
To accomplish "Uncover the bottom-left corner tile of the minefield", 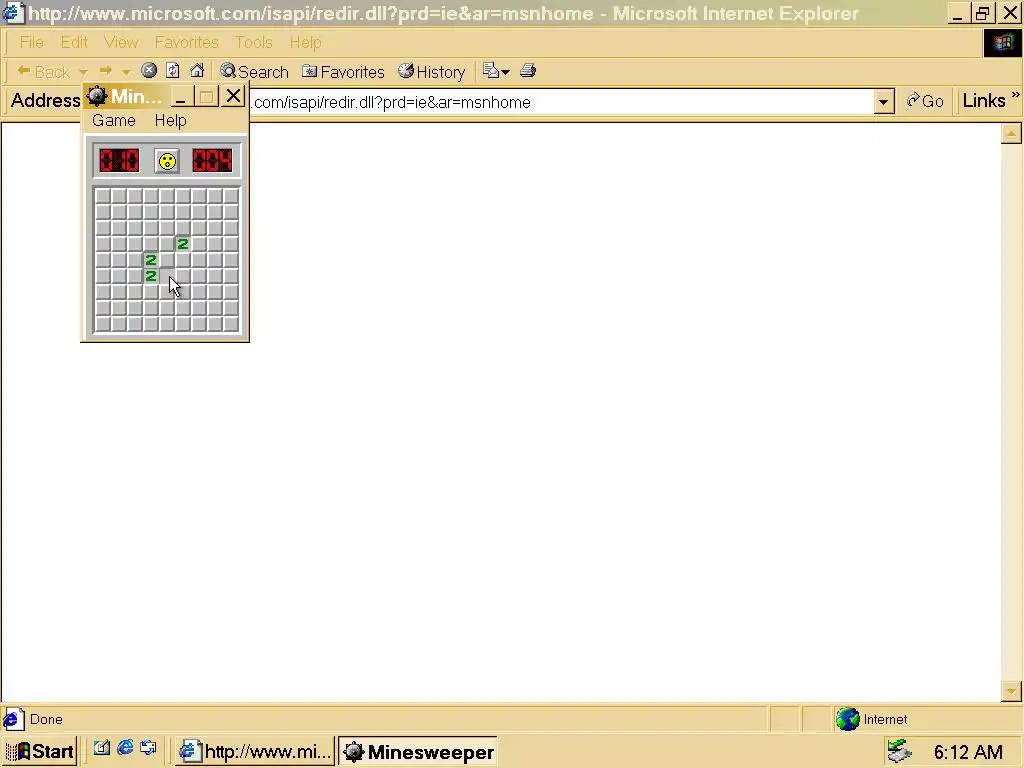I will (103, 324).
